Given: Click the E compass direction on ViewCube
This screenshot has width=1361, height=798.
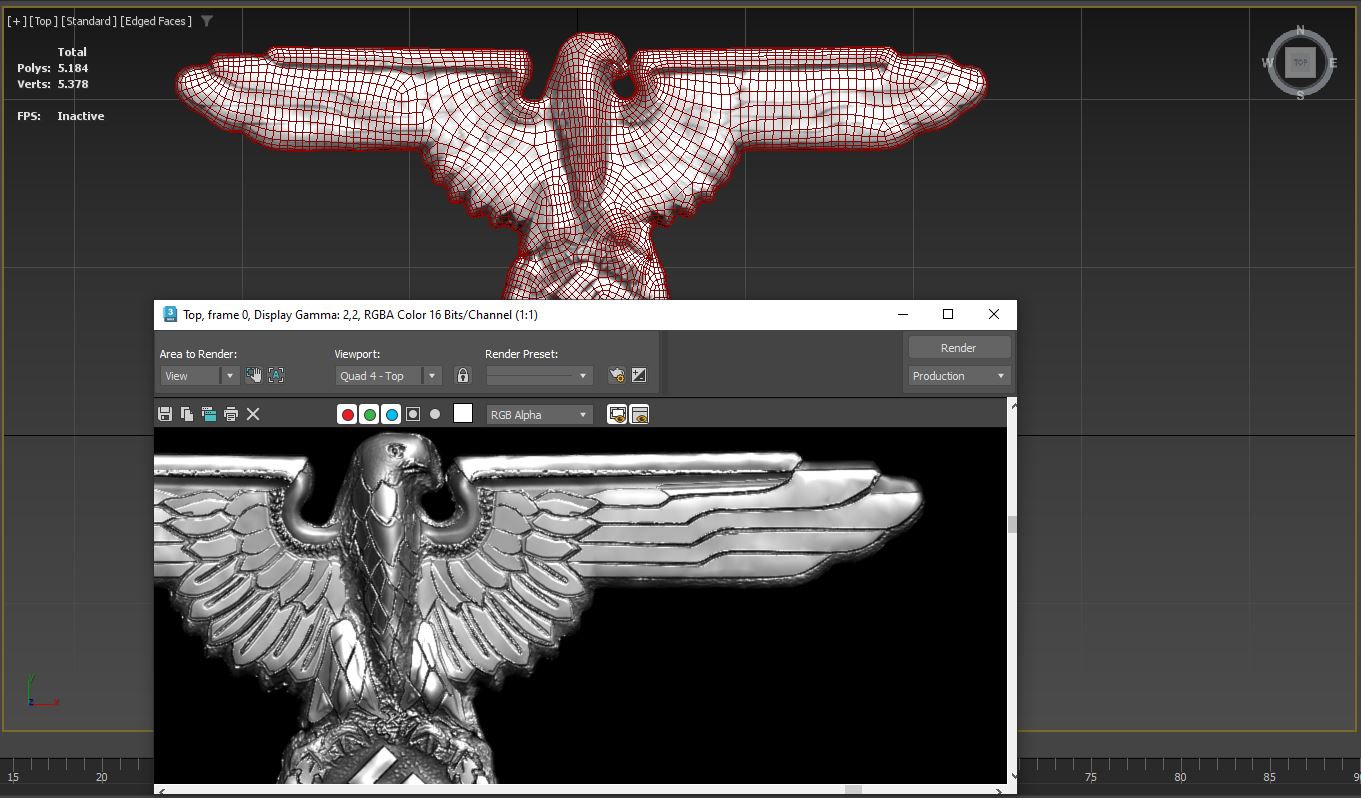Looking at the screenshot, I should pyautogui.click(x=1333, y=63).
